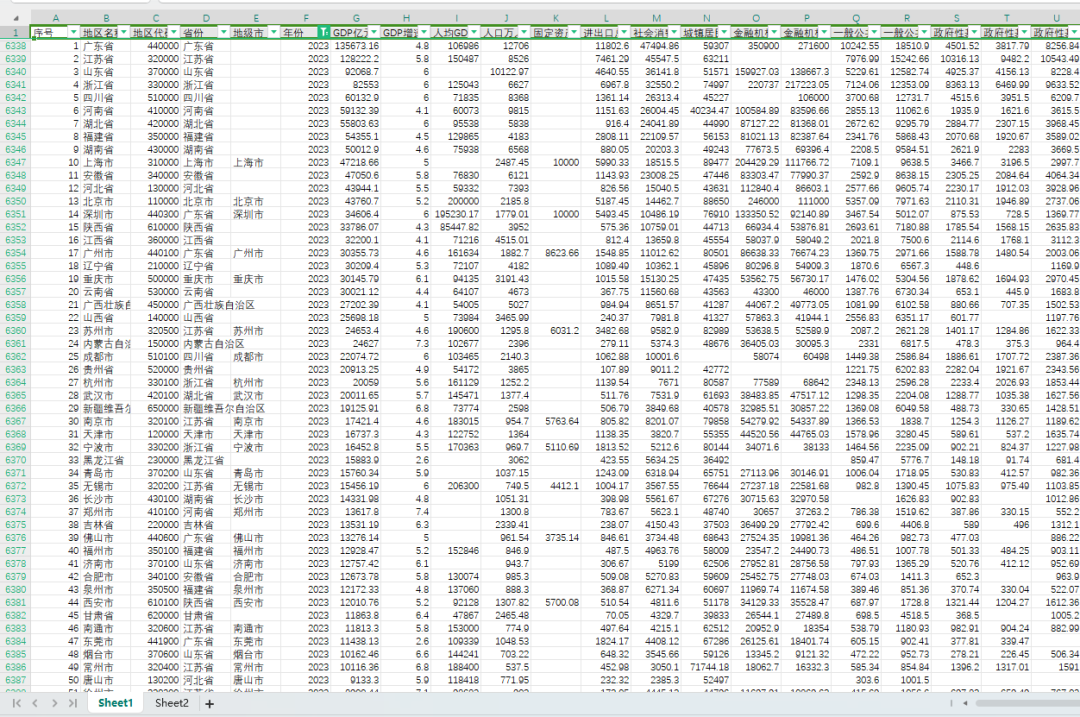Open the 城镇居民 filter dropdown
1080x717 pixels.
coord(725,32)
